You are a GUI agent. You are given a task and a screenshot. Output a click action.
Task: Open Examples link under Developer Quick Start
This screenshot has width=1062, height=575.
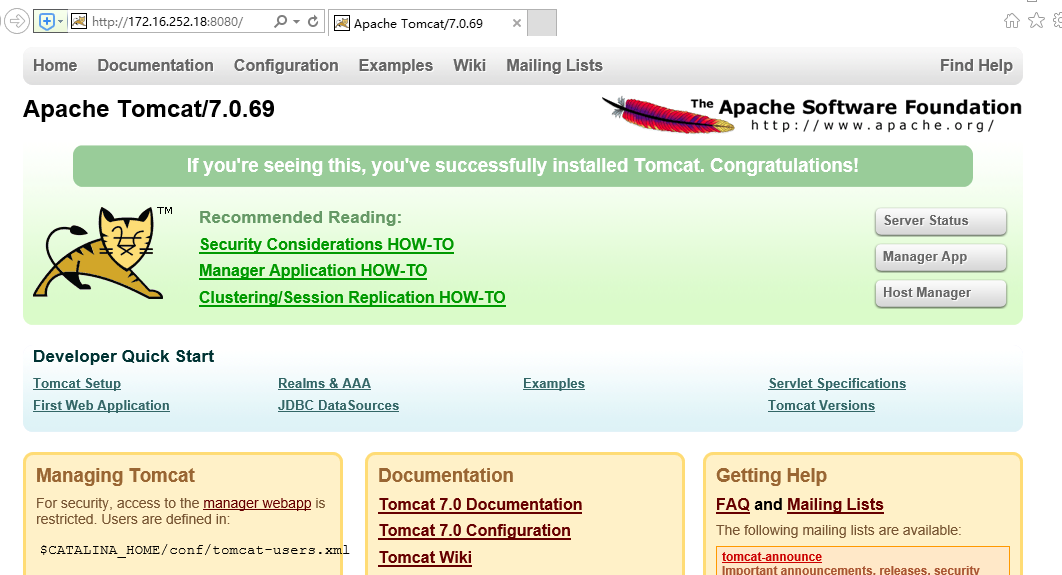(554, 383)
